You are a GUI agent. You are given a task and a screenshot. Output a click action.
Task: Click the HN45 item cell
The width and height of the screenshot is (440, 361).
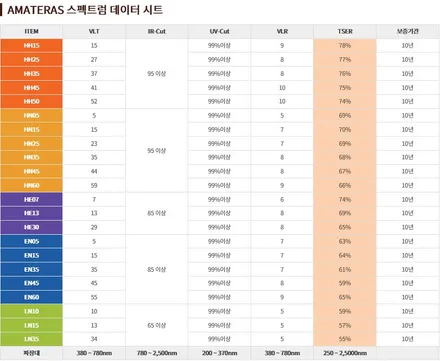pyautogui.click(x=31, y=171)
